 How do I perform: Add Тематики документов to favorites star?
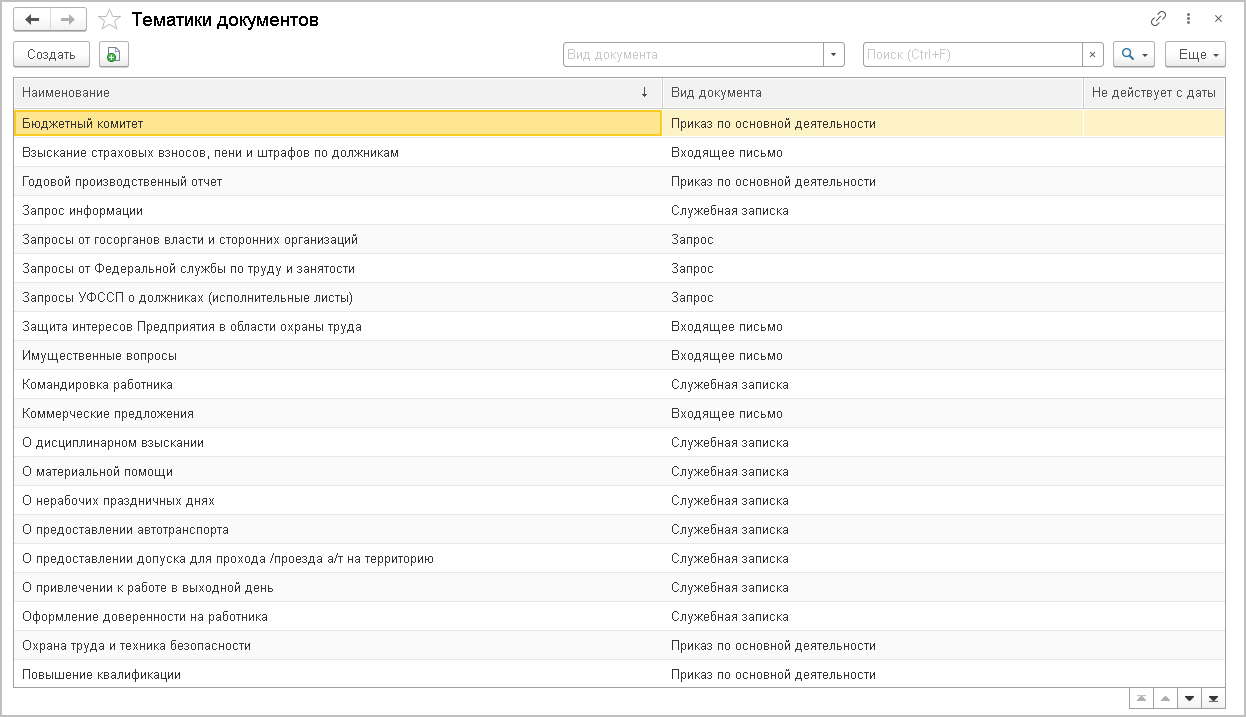[x=111, y=20]
